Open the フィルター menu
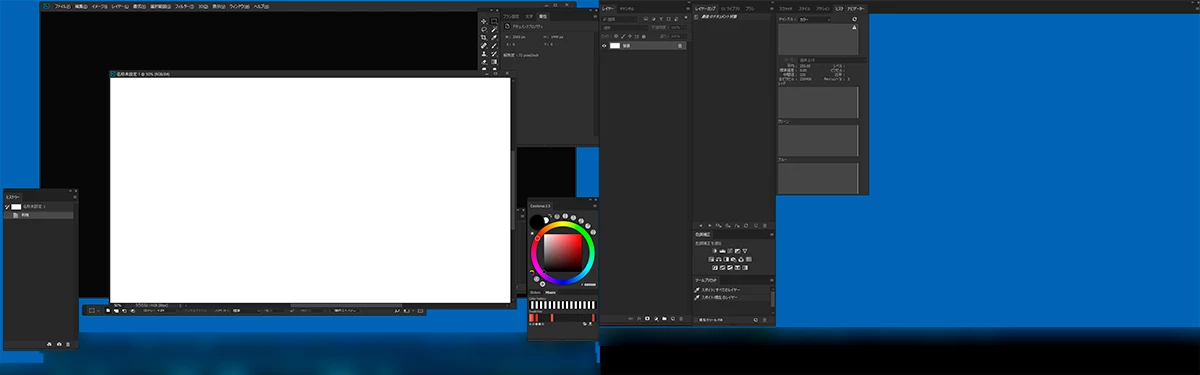Image resolution: width=1200 pixels, height=375 pixels. [184, 6]
